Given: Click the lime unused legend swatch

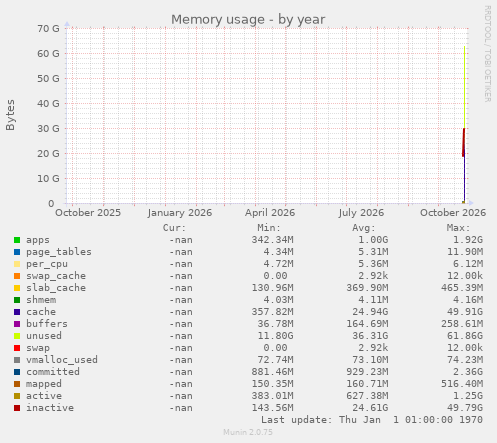Looking at the screenshot, I should click(17, 336).
